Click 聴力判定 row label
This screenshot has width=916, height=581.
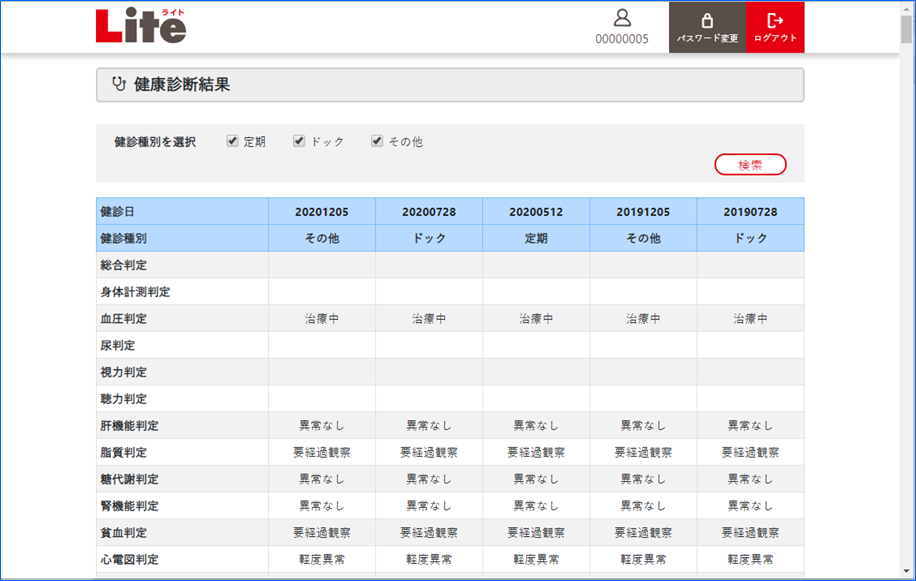(x=123, y=399)
